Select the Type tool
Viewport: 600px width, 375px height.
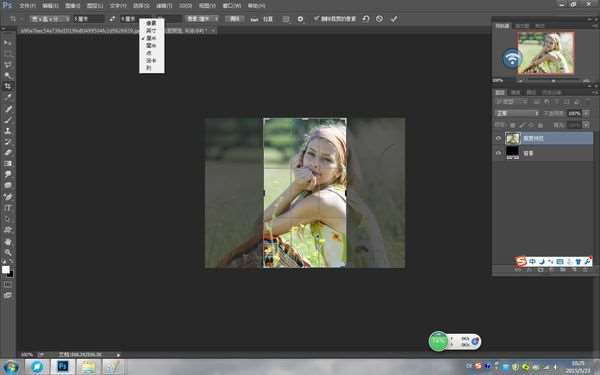click(x=8, y=208)
